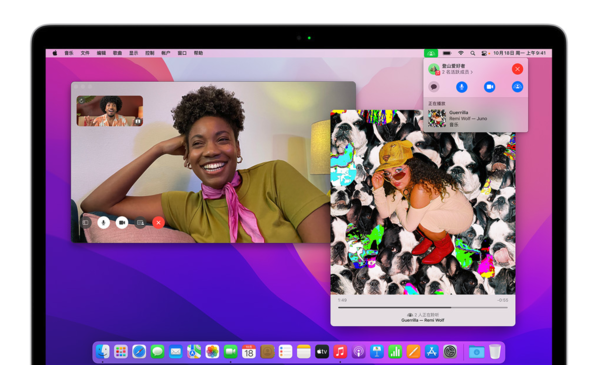Open Finder from the Dock
Viewport: 600px width, 365px height.
(103, 351)
